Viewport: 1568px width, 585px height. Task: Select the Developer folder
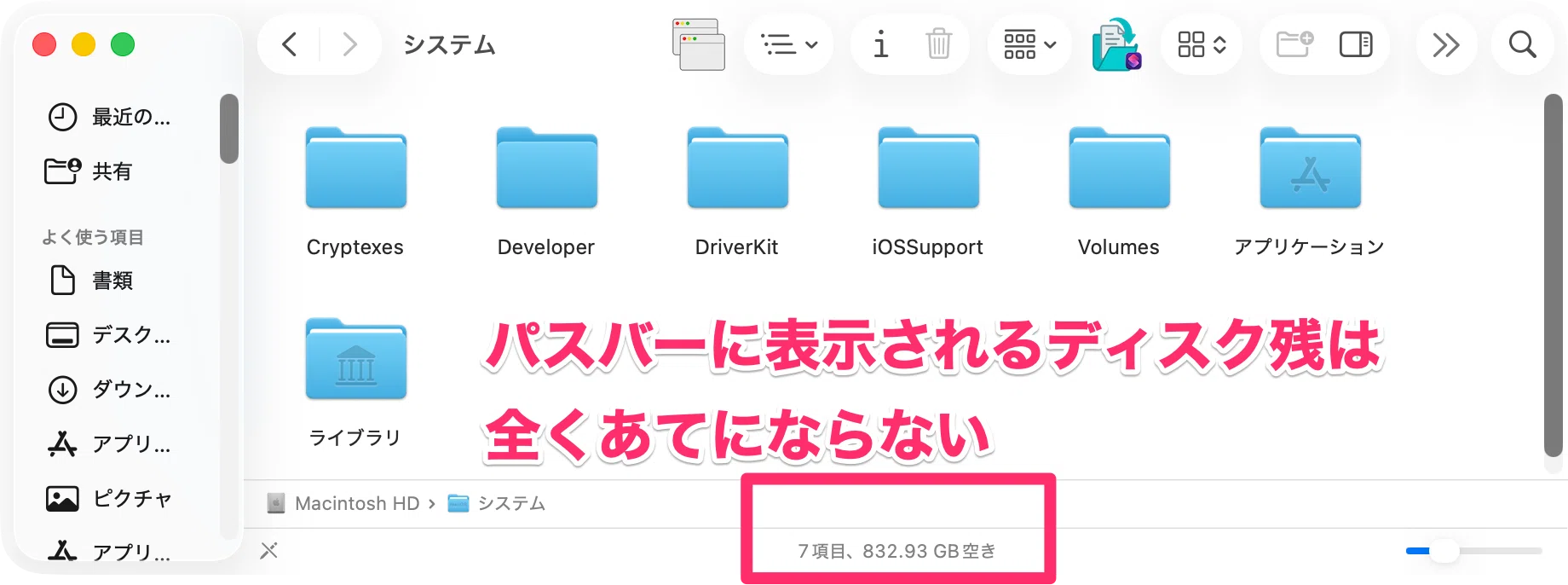[x=547, y=168]
